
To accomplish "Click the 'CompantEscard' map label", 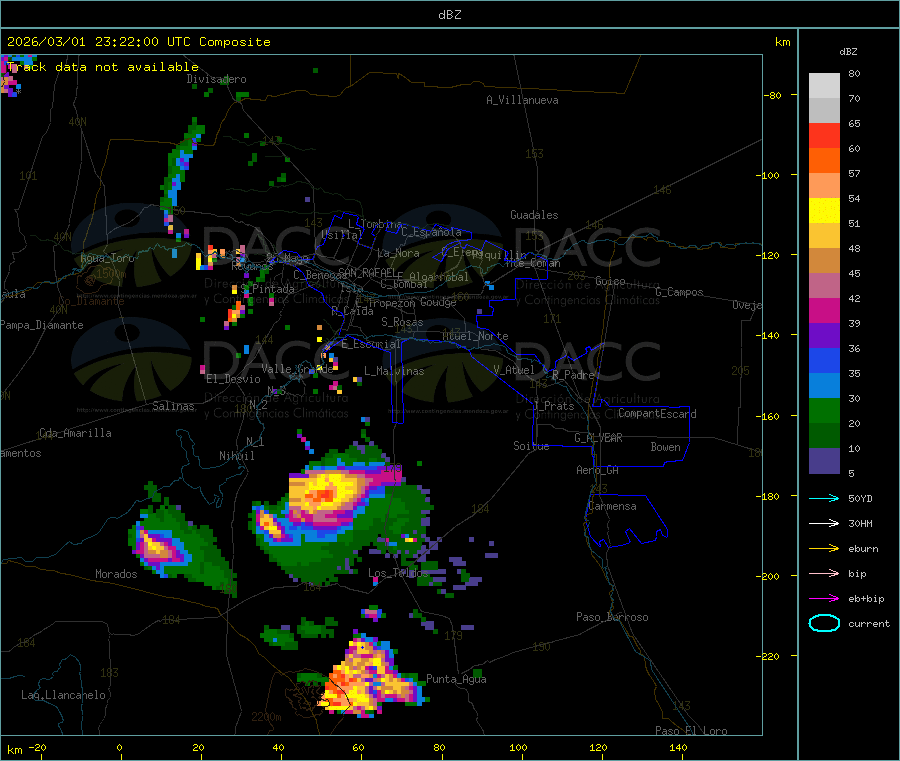I will coord(657,414).
